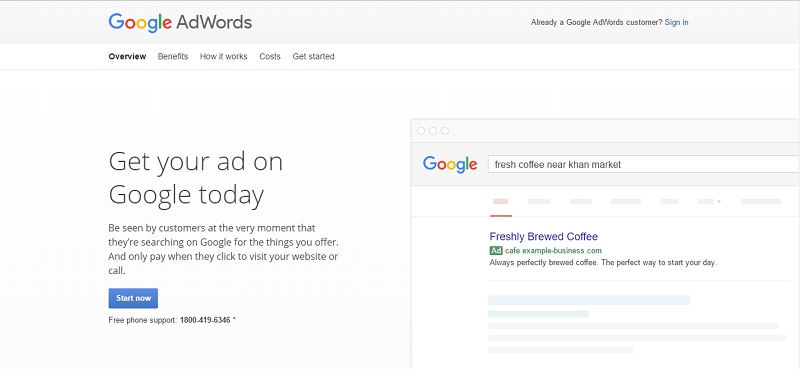Screen dimensions: 800x369
Task: Click the Google logo in the mock browser
Action: [x=450, y=164]
